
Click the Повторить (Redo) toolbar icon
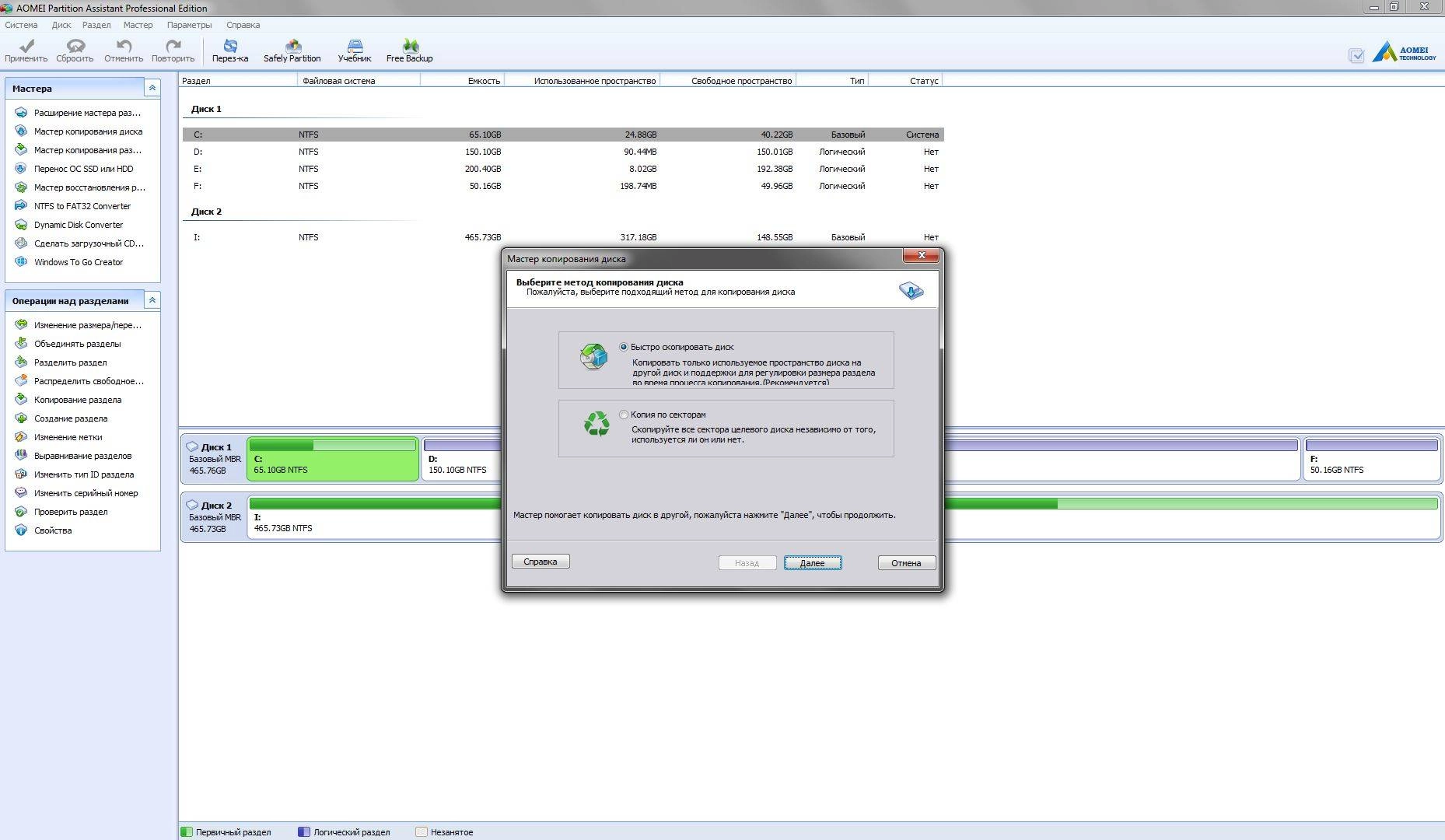(x=173, y=51)
